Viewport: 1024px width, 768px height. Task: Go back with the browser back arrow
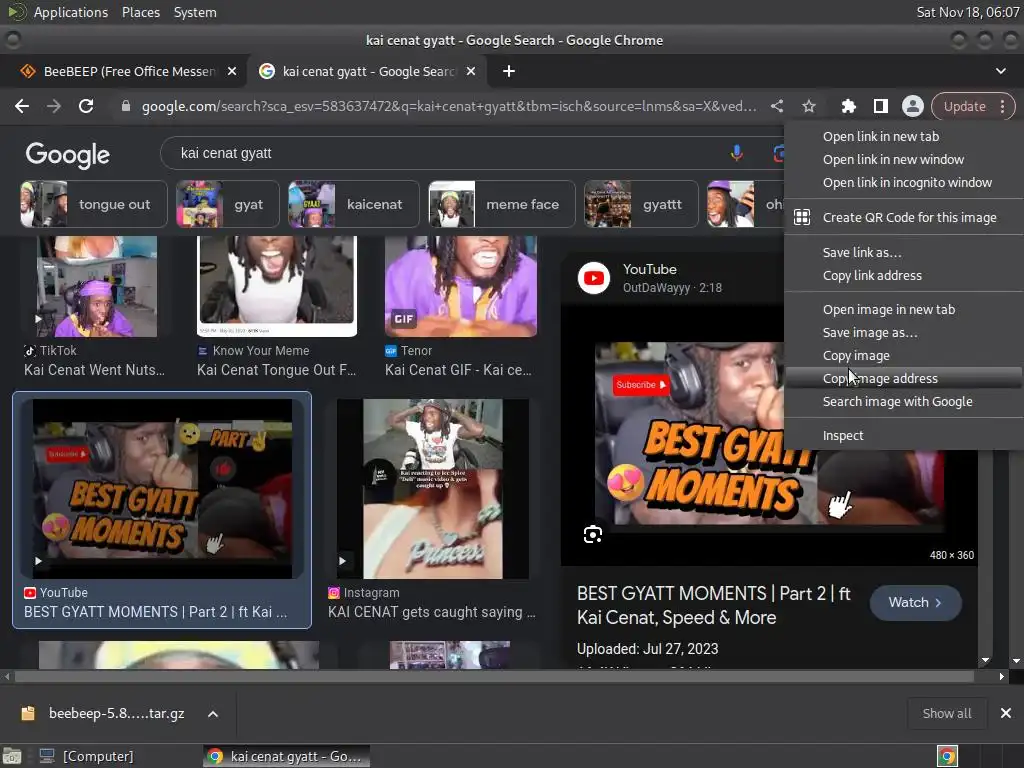(x=22, y=106)
